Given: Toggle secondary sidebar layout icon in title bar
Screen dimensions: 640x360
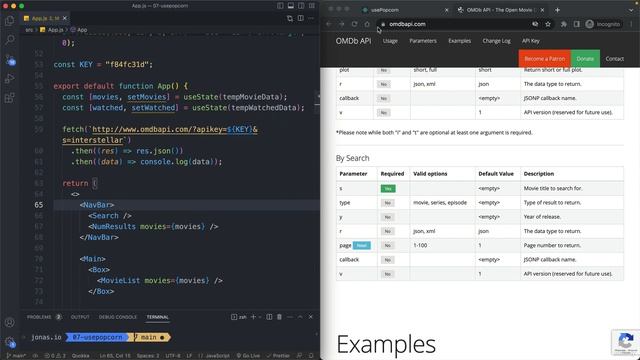Looking at the screenshot, I should coord(301,6).
